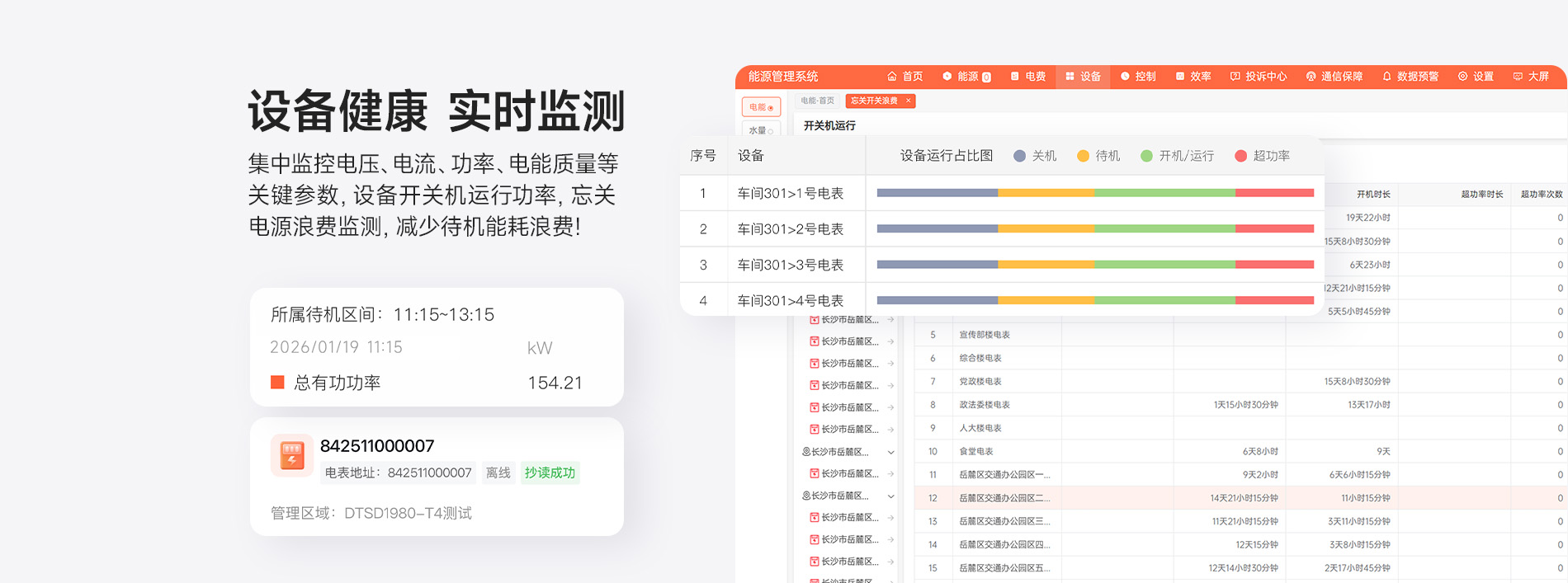
Task: Click the 数据预警 bell icon
Action: point(1386,77)
